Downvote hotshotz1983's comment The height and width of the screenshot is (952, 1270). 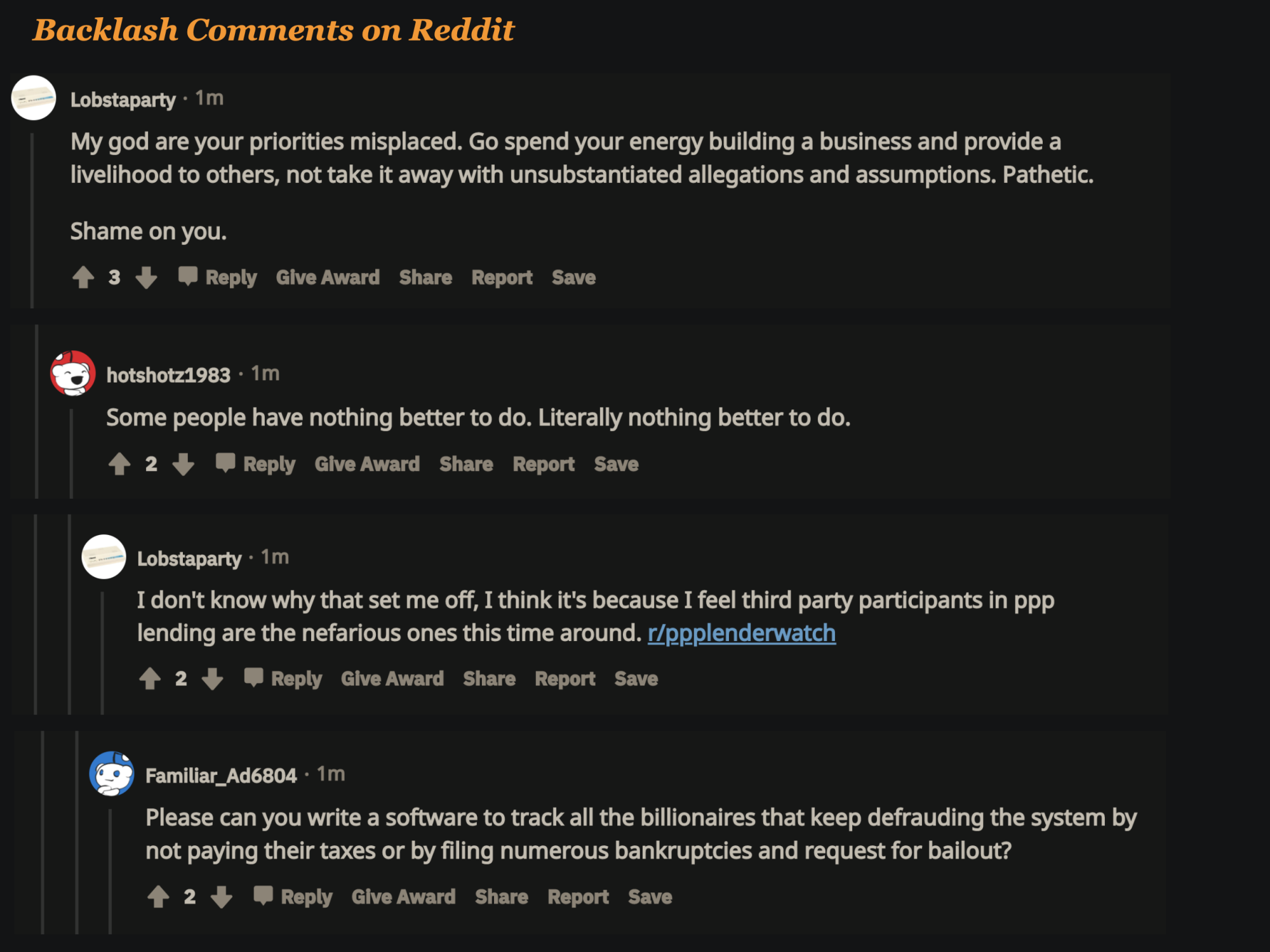184,464
